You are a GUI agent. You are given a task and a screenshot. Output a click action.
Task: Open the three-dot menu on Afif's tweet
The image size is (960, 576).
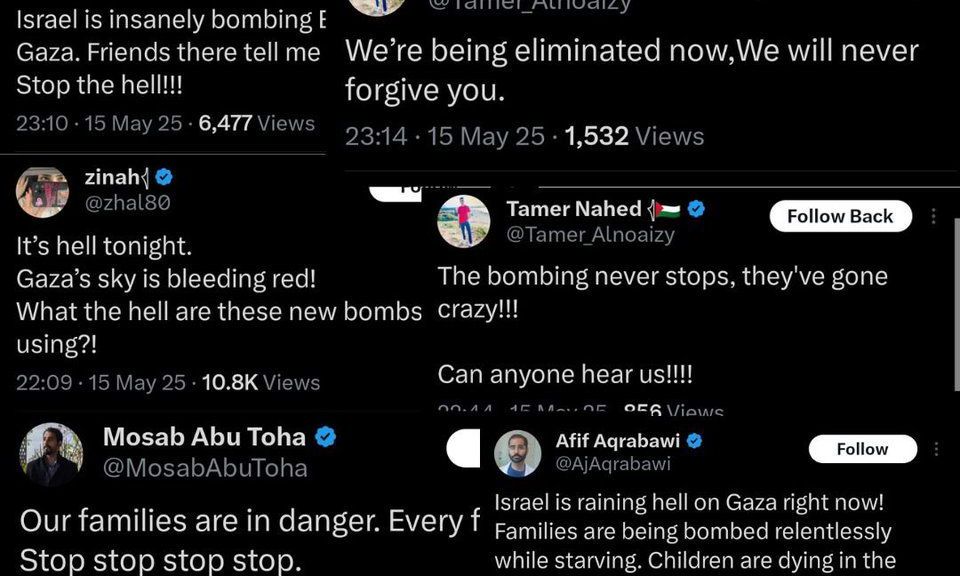[x=936, y=449]
